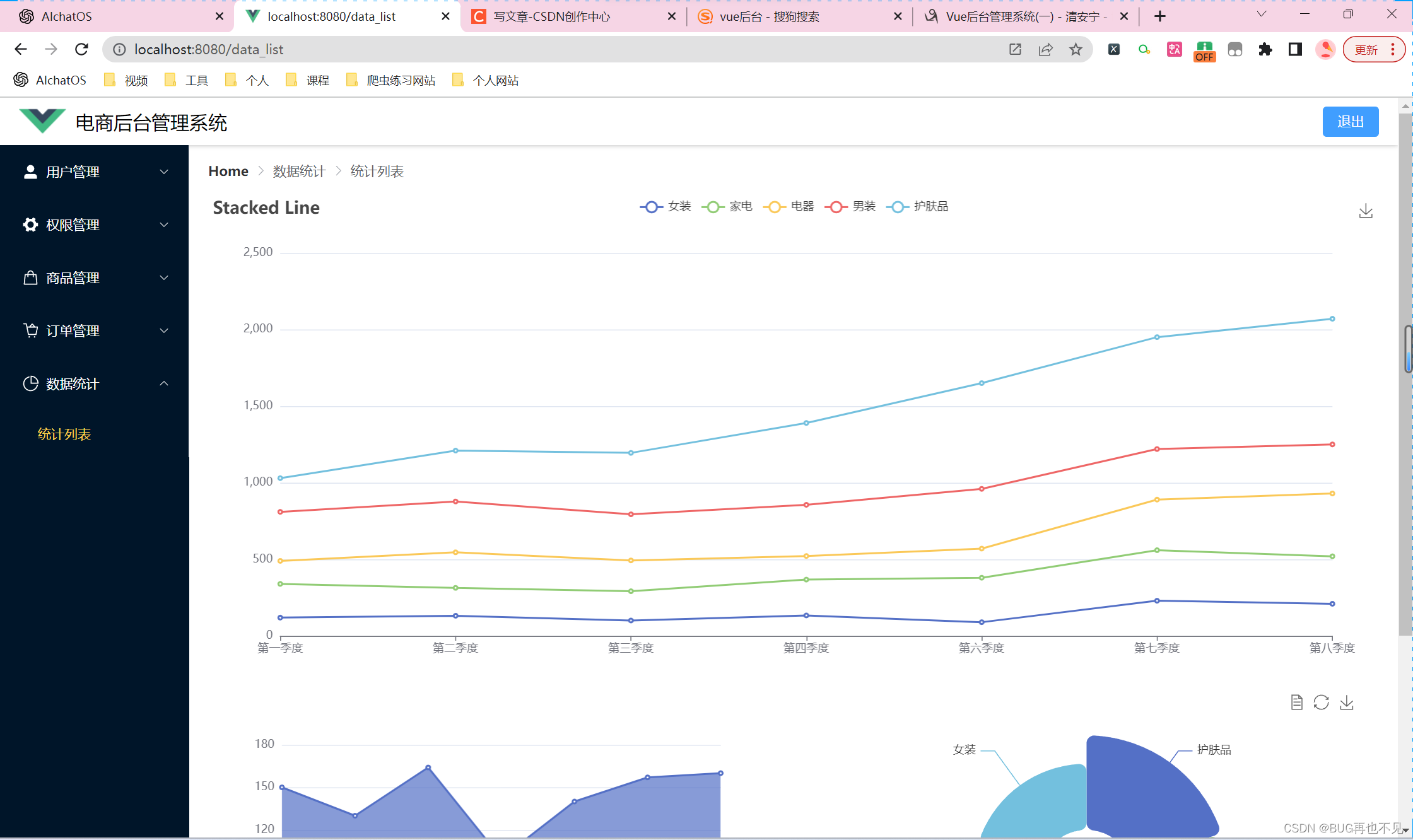Toggle the 男装 legend series

[x=850, y=206]
